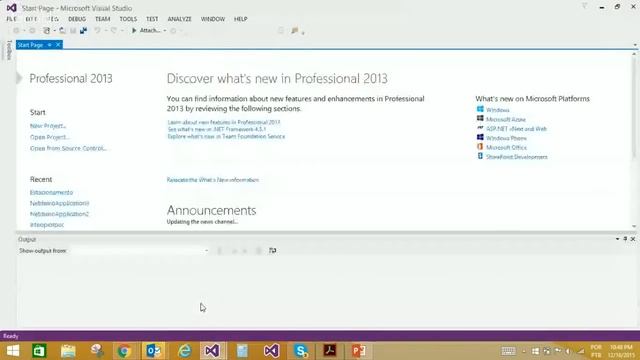Open Learn about new features in Professional 2013

coord(224,122)
